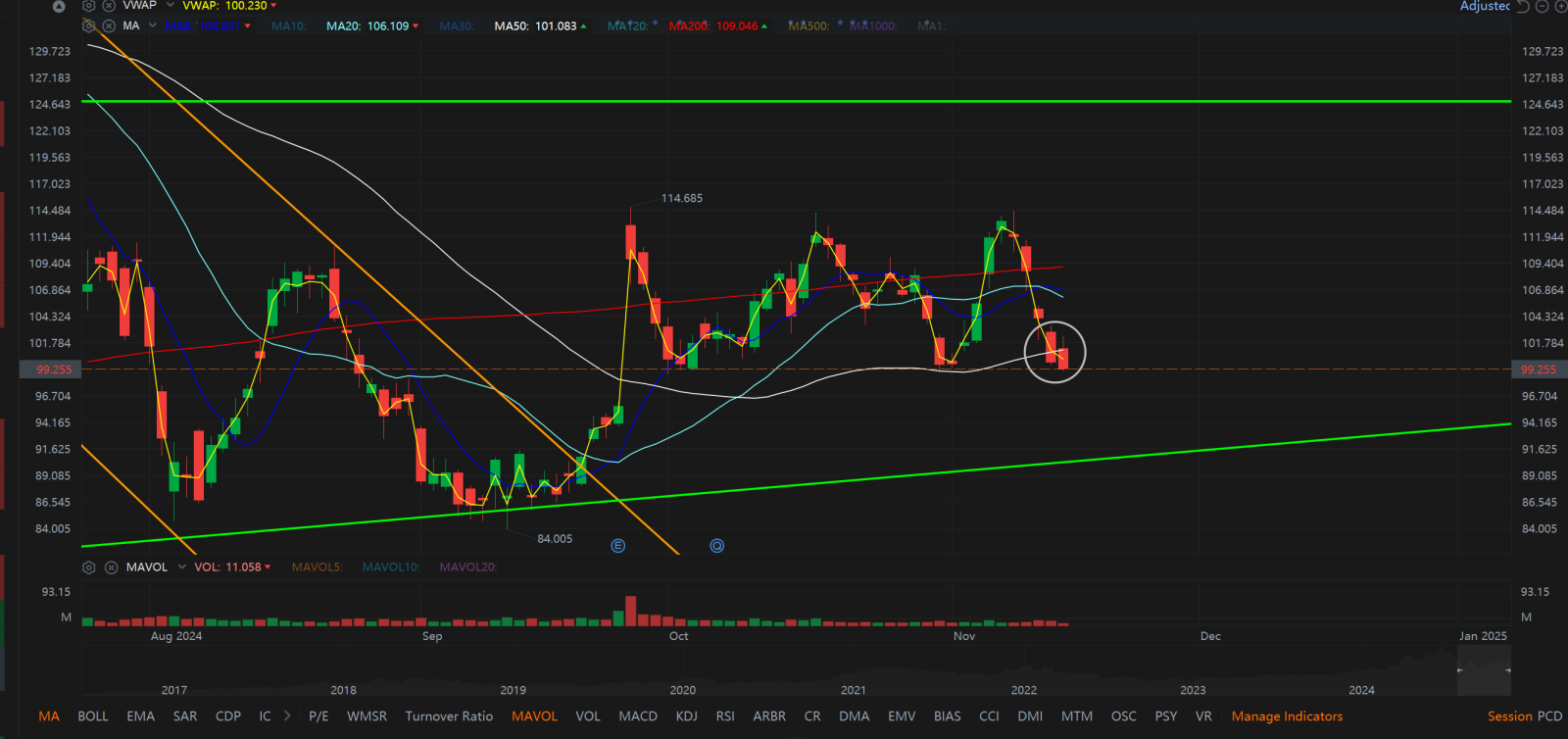
Task: Click the left handle of the timeline range
Action: pyautogui.click(x=1459, y=670)
